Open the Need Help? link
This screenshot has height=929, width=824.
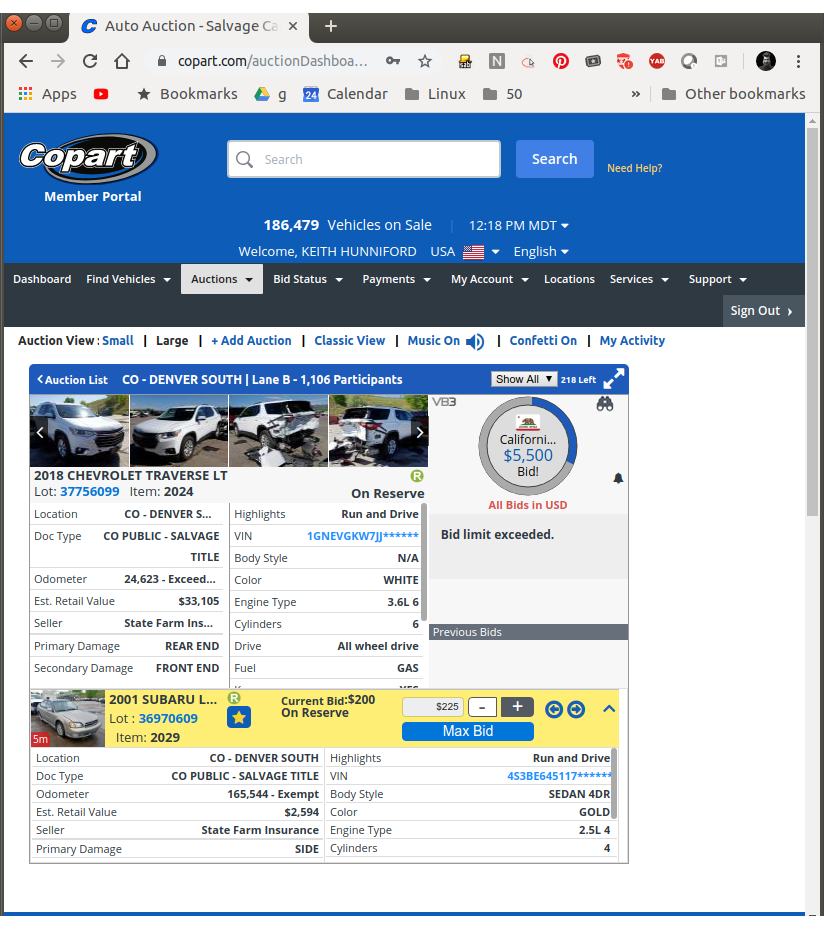634,168
